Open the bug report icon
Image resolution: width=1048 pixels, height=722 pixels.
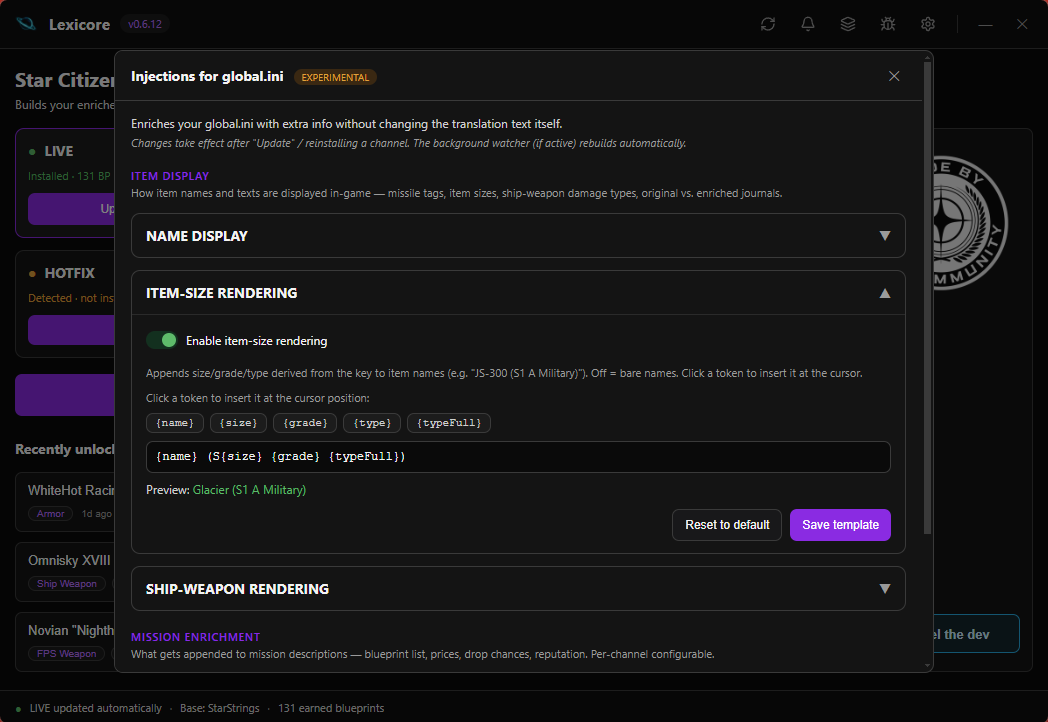(888, 24)
